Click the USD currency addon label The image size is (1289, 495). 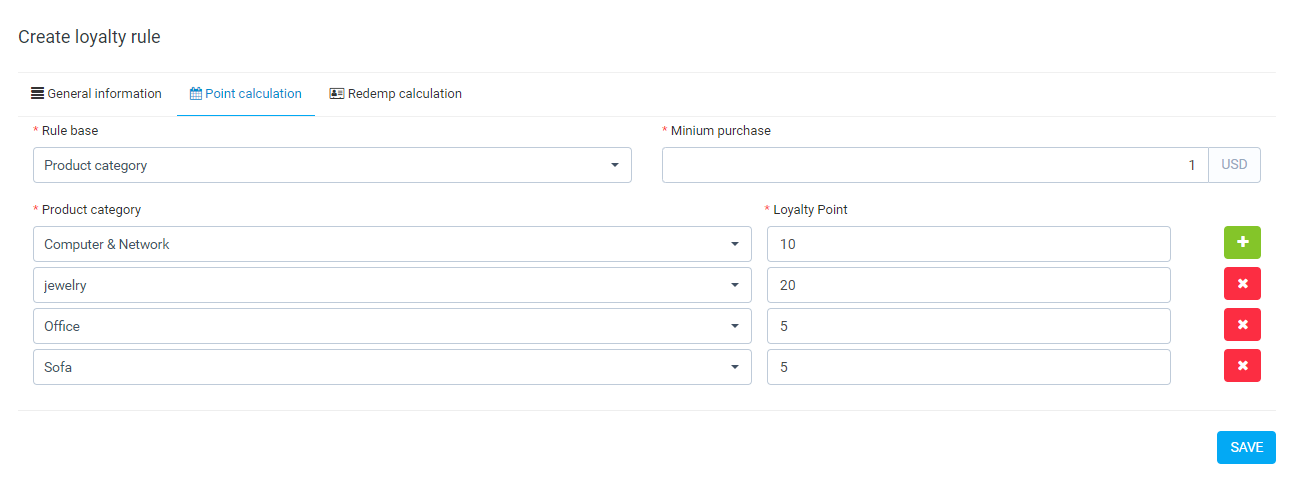(1234, 166)
